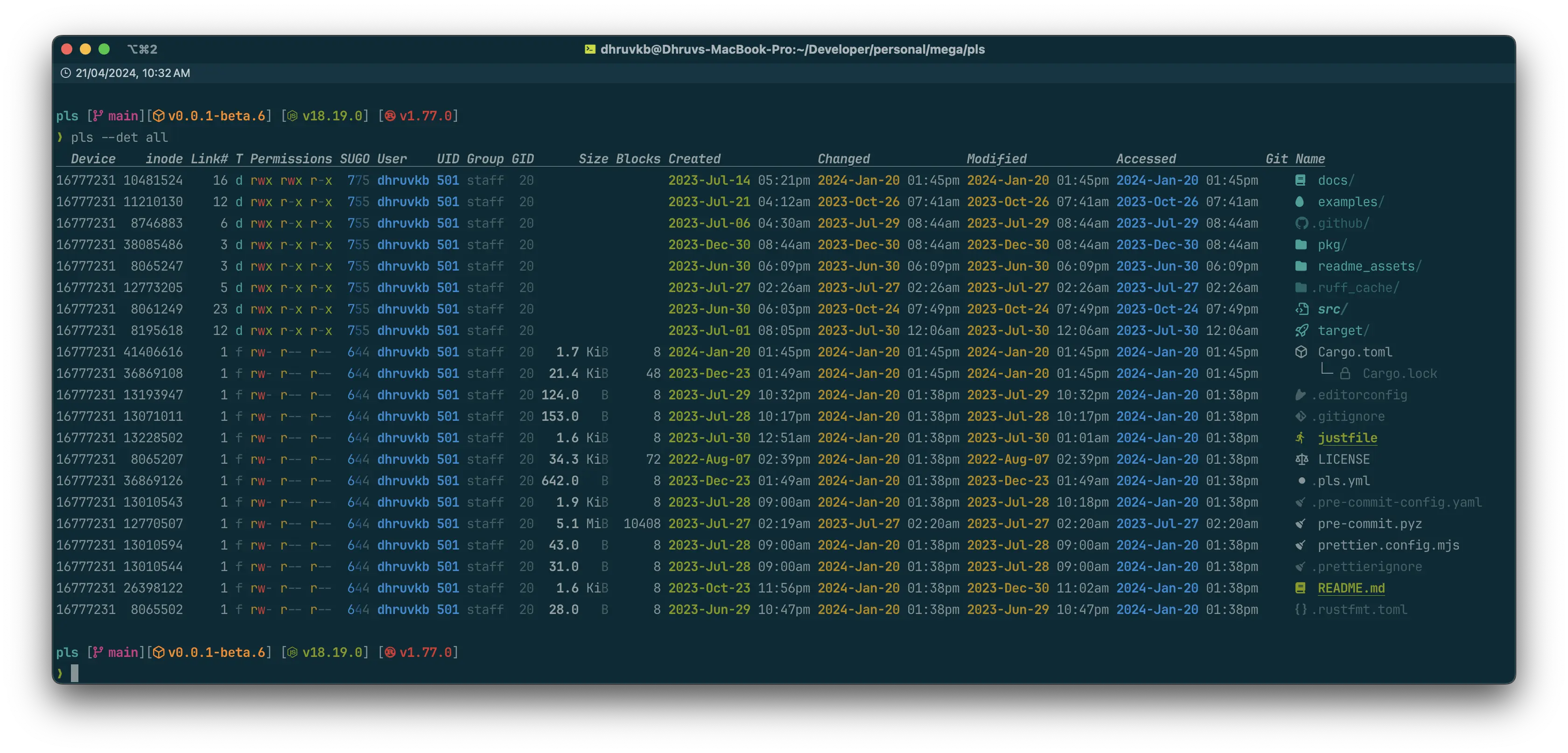Image resolution: width=1568 pixels, height=753 pixels.
Task: Click the GitHub icon beside .github/
Action: (x=1302, y=223)
